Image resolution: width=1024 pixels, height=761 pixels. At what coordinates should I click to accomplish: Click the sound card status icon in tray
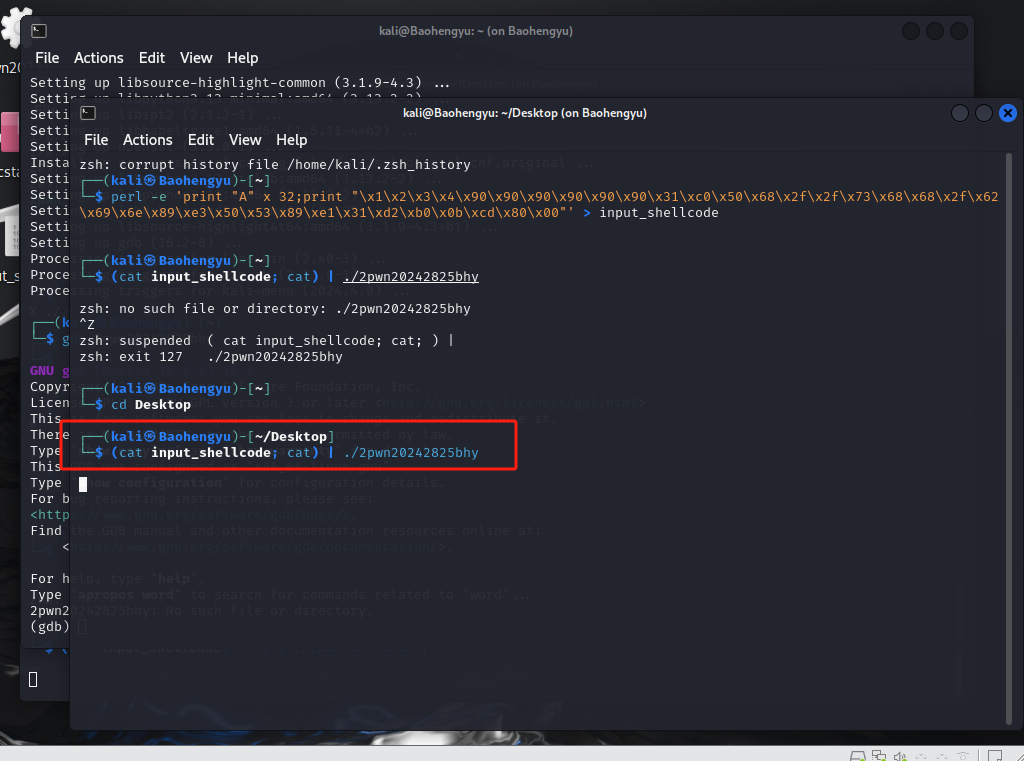pos(900,756)
